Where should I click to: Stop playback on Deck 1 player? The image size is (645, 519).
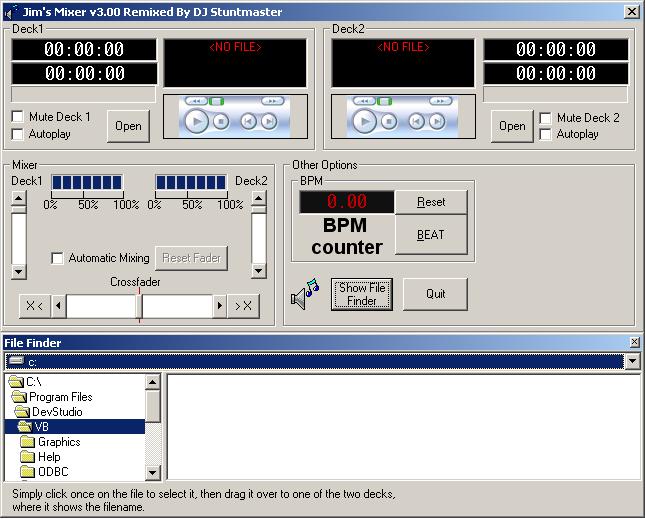(221, 121)
